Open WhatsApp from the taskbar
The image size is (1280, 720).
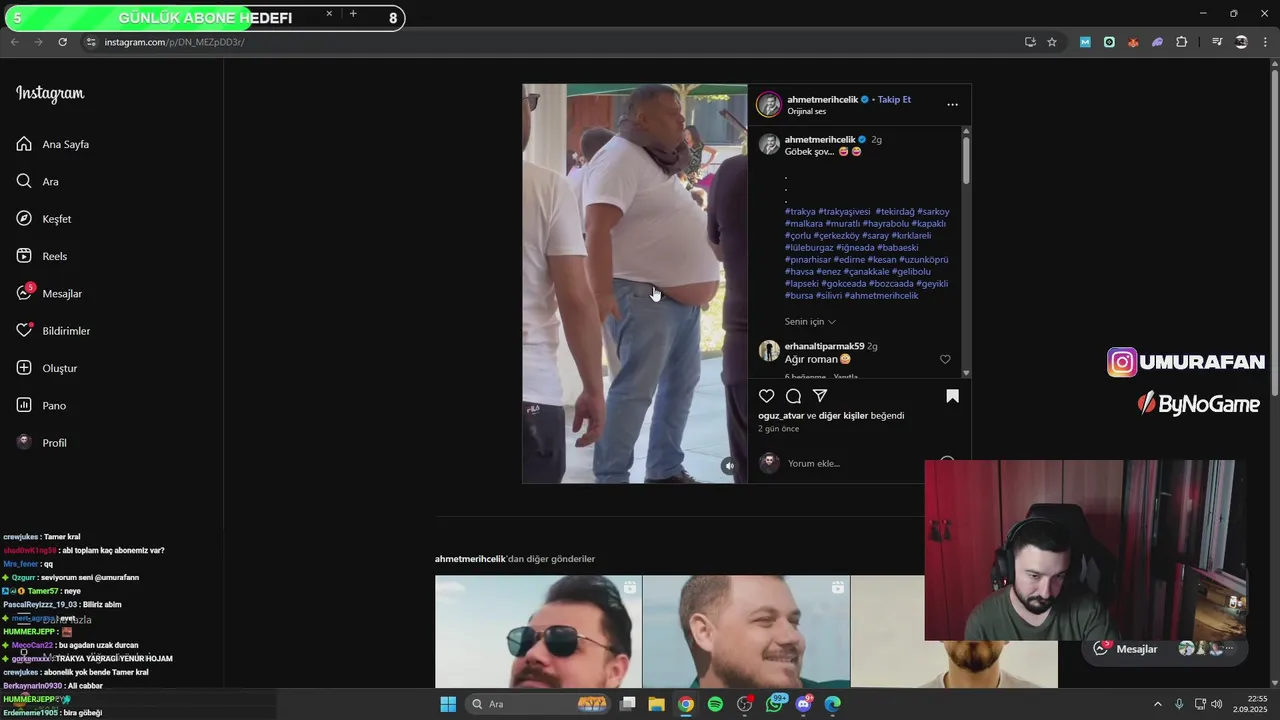[x=775, y=704]
